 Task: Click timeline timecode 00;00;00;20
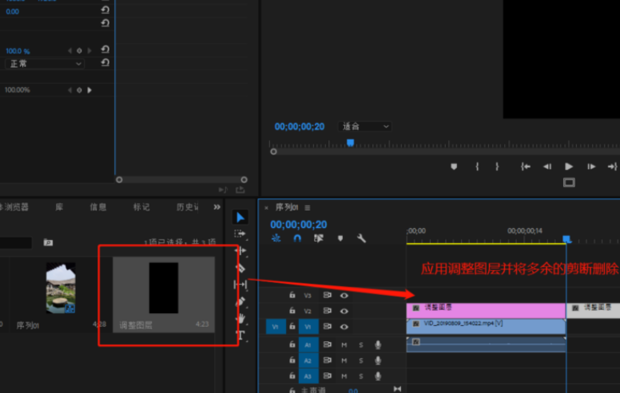tap(299, 225)
